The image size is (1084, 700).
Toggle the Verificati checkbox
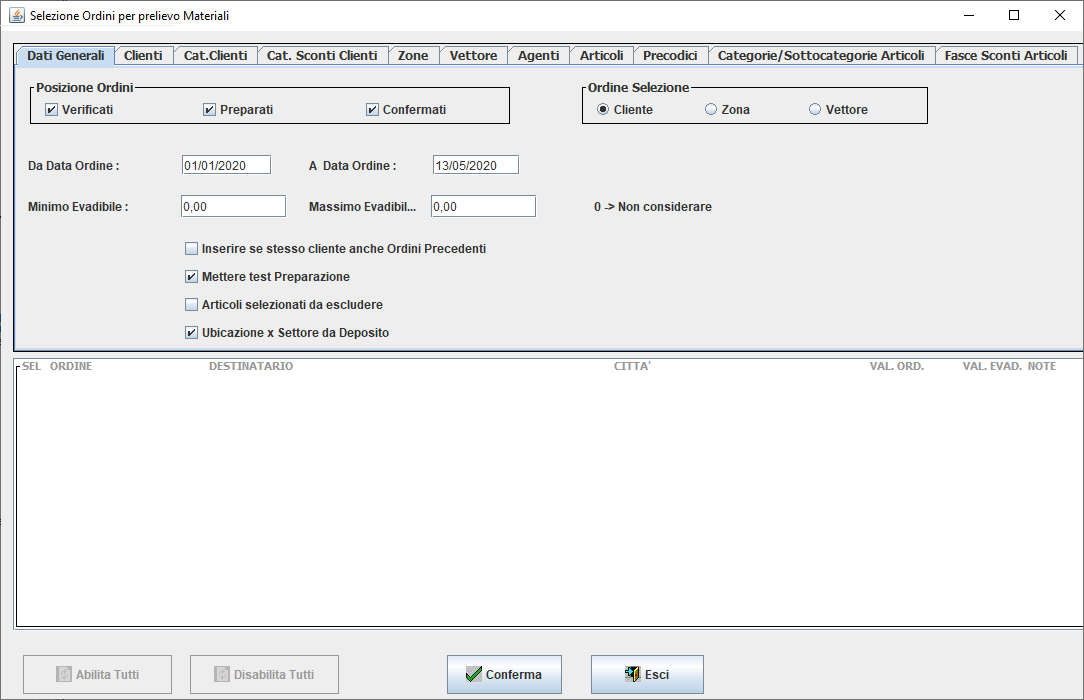tap(52, 110)
